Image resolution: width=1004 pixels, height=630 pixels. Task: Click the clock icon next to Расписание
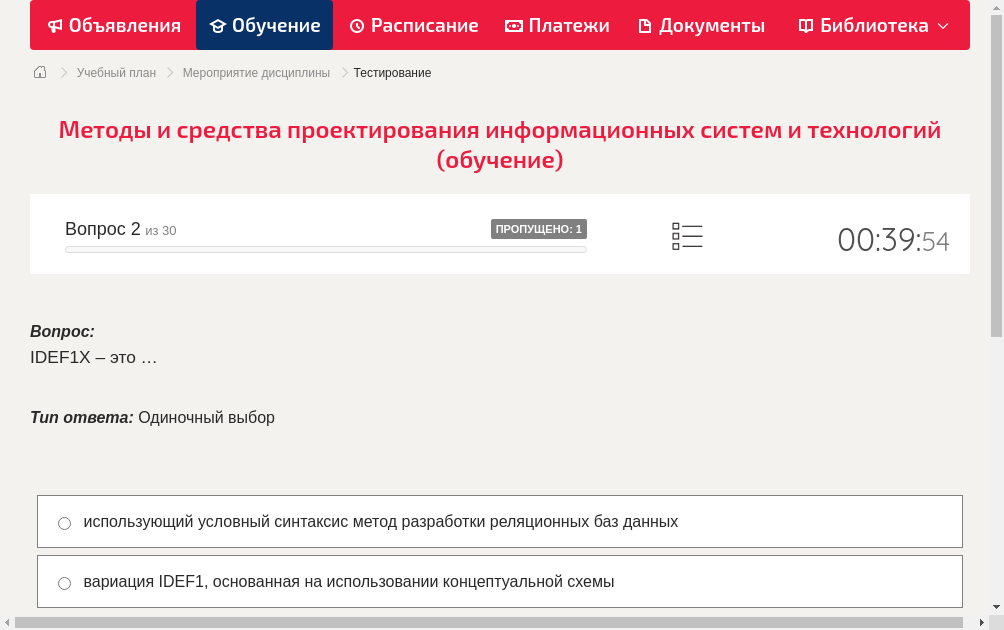point(356,25)
